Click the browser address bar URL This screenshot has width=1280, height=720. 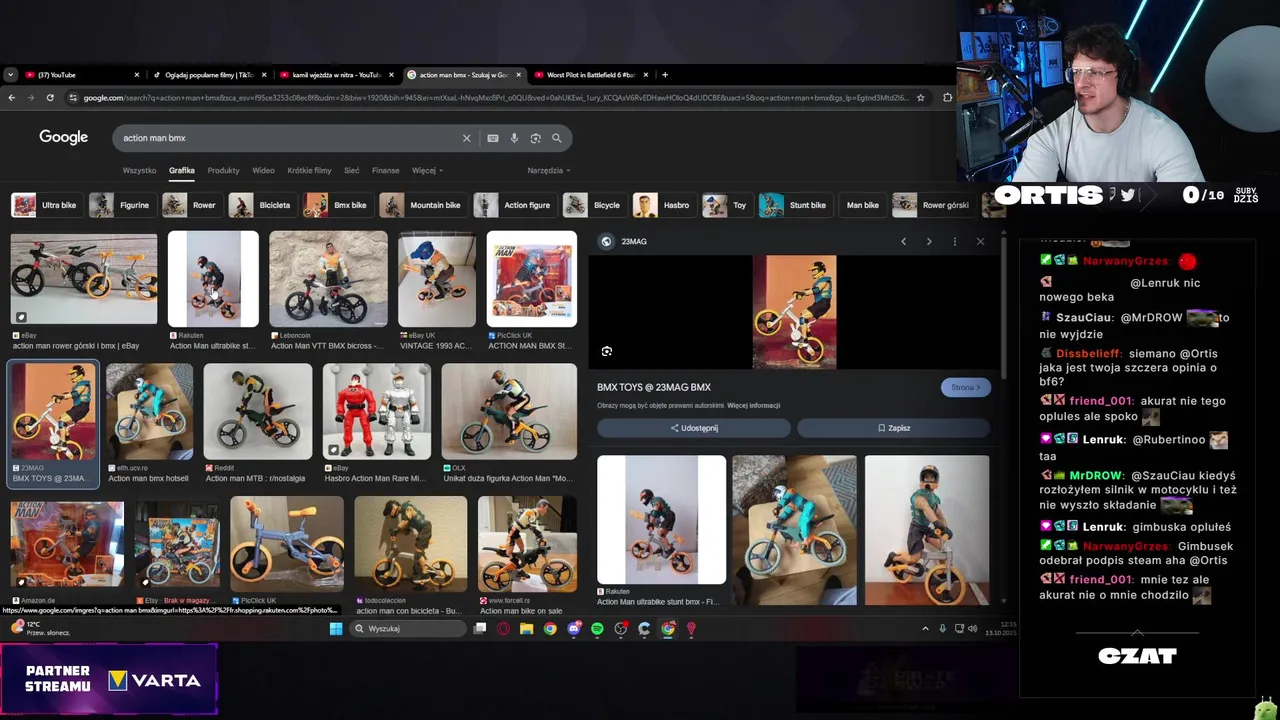click(x=495, y=97)
